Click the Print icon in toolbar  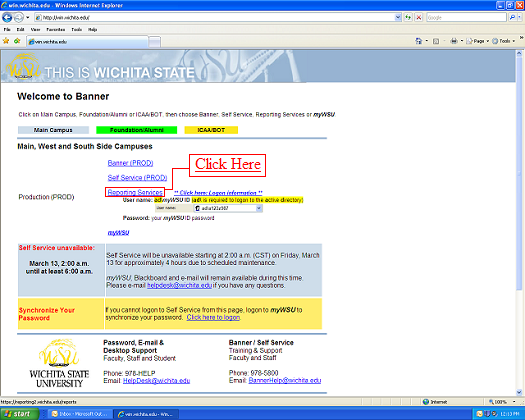point(454,41)
